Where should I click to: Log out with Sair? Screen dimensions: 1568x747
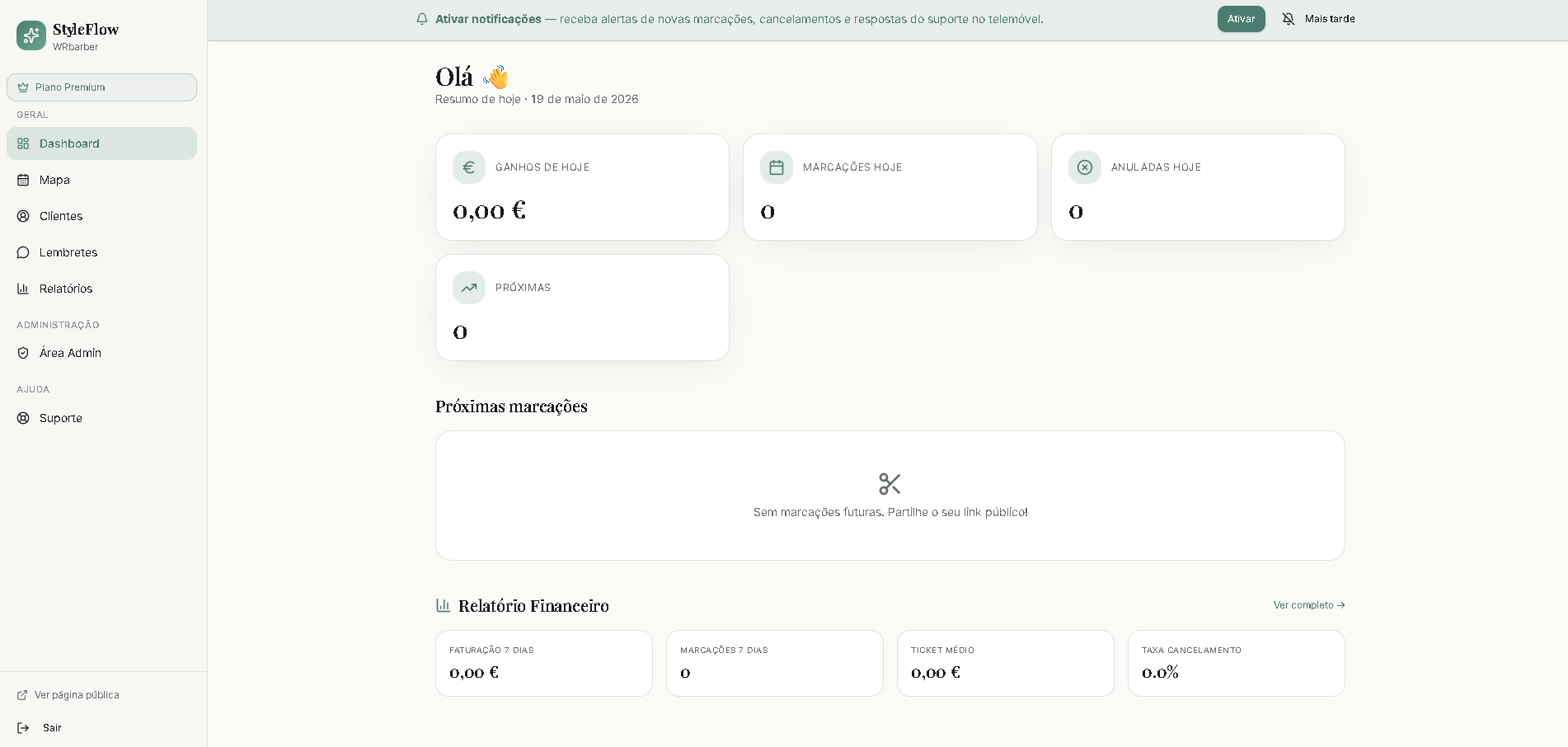[x=40, y=728]
